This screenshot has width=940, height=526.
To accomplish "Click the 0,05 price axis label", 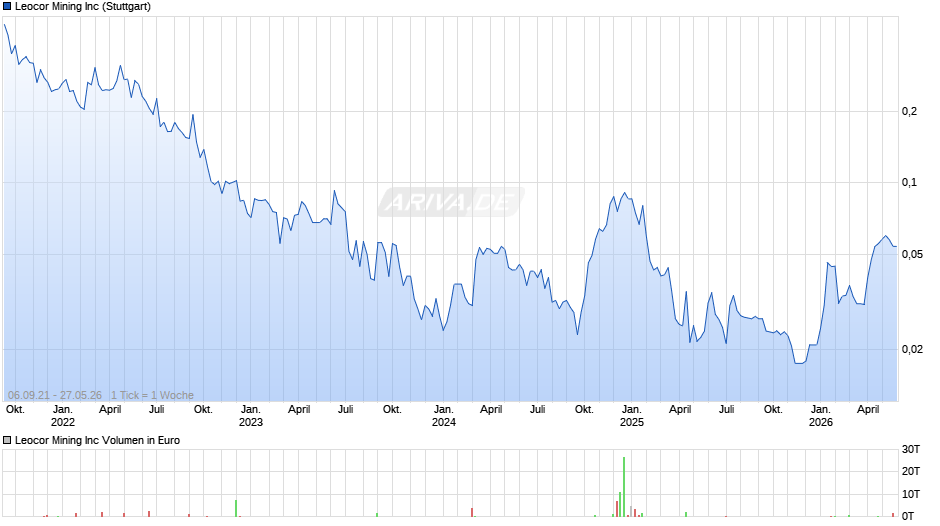I will coord(912,254).
